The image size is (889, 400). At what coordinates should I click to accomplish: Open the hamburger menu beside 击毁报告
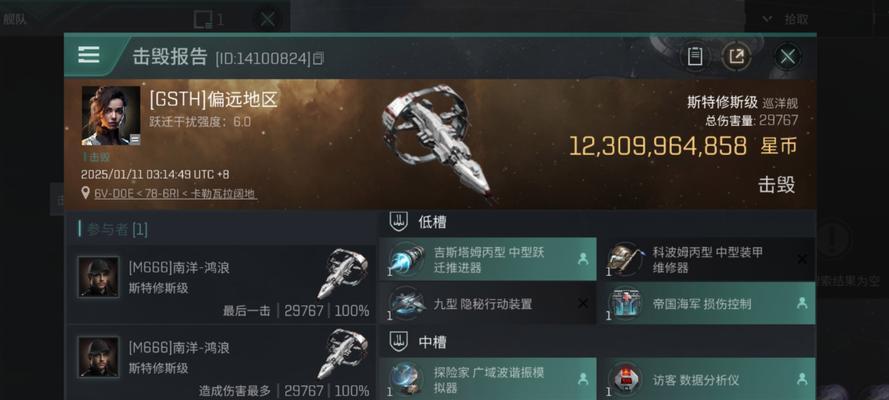89,56
